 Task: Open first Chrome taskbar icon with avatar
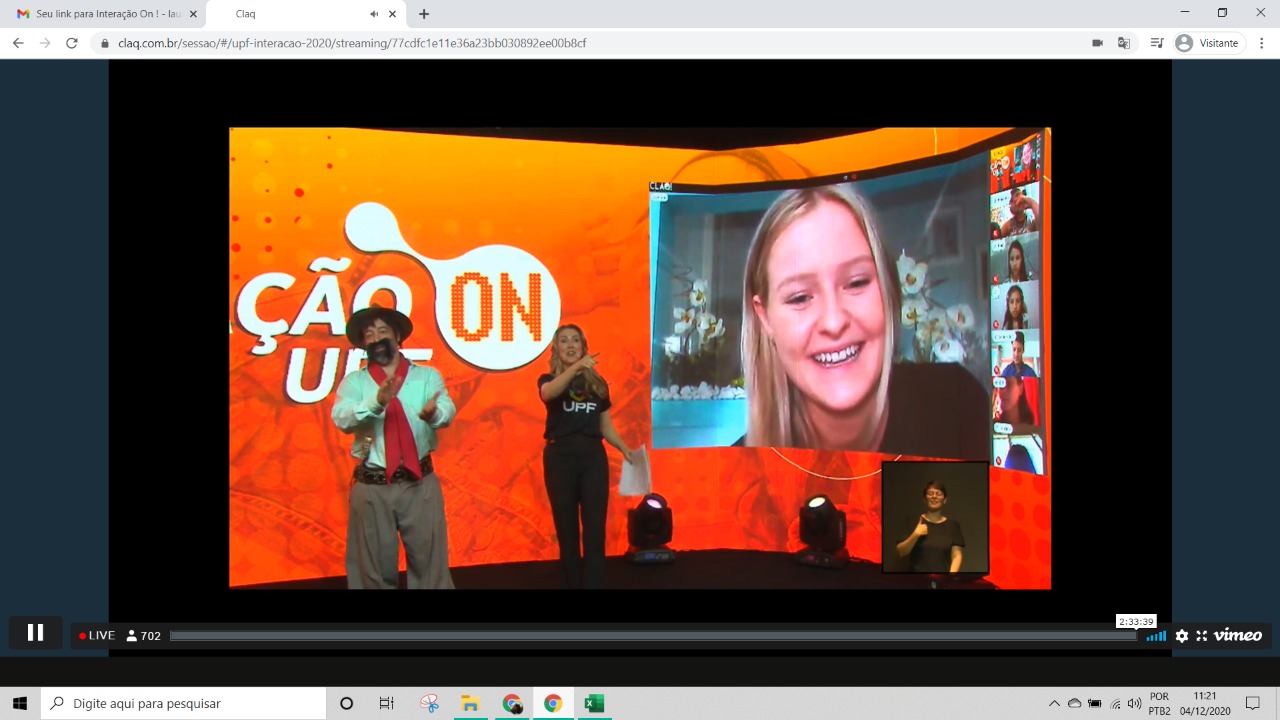pos(512,703)
